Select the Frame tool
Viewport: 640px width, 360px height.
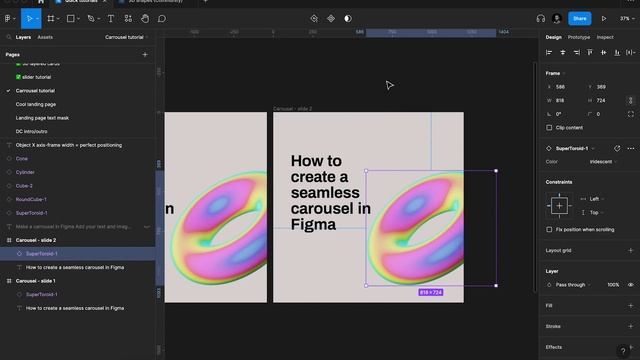click(51, 18)
